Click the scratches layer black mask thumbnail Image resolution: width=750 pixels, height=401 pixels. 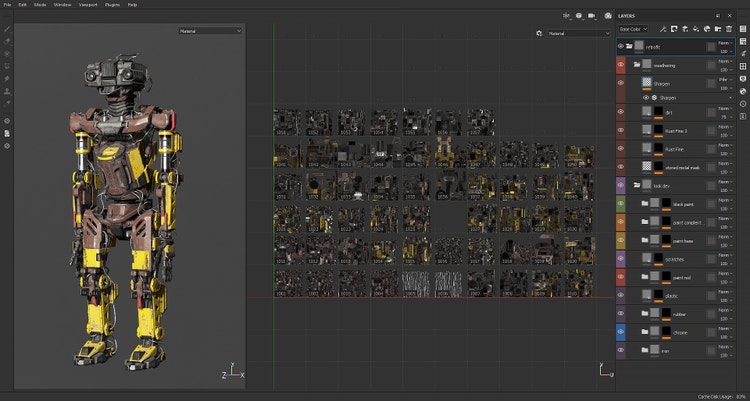coord(657,259)
